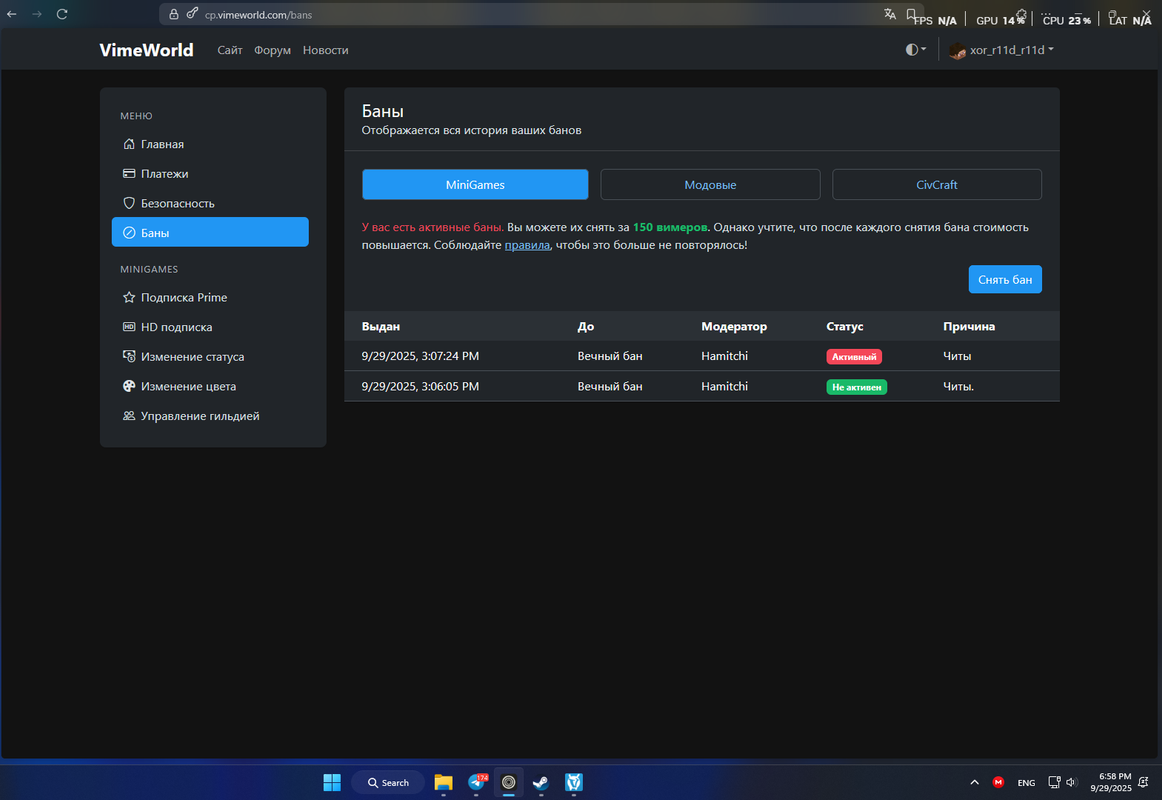Click the Выдан column header
Viewport: 1162px width, 800px height.
coord(381,326)
